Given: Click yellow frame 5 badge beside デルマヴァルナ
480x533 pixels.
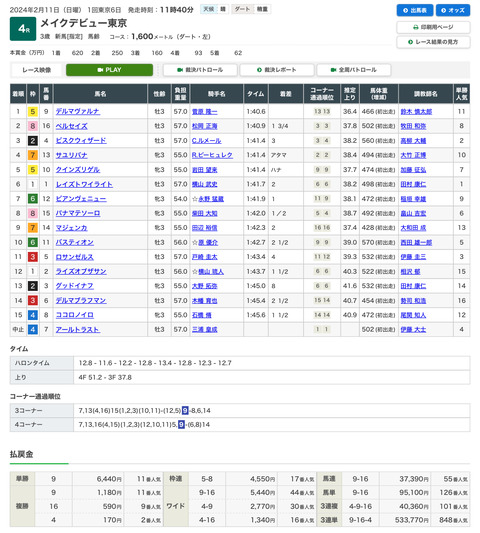Looking at the screenshot, I should 33,111.
